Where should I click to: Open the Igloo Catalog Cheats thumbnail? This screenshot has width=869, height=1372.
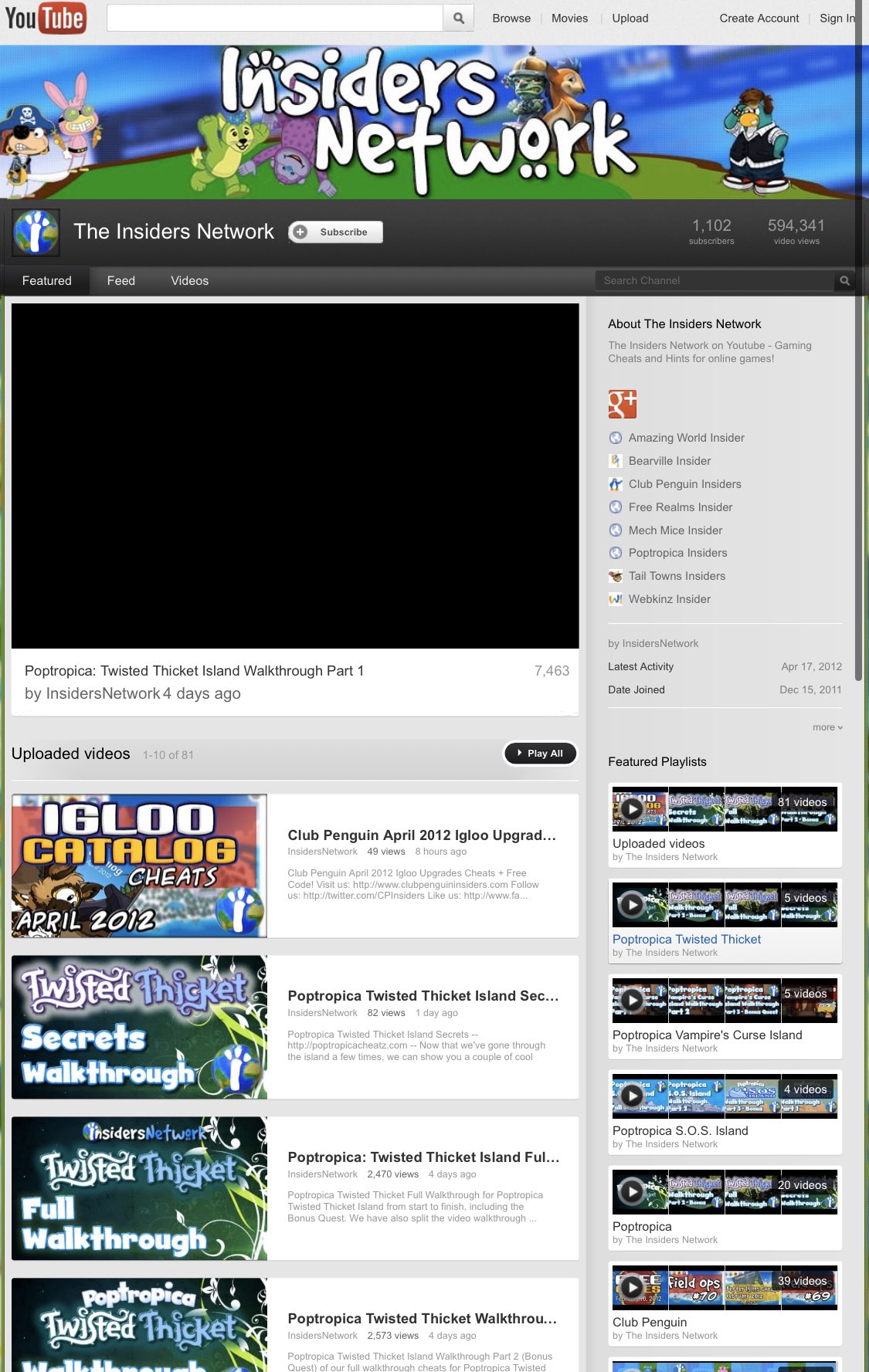[139, 866]
